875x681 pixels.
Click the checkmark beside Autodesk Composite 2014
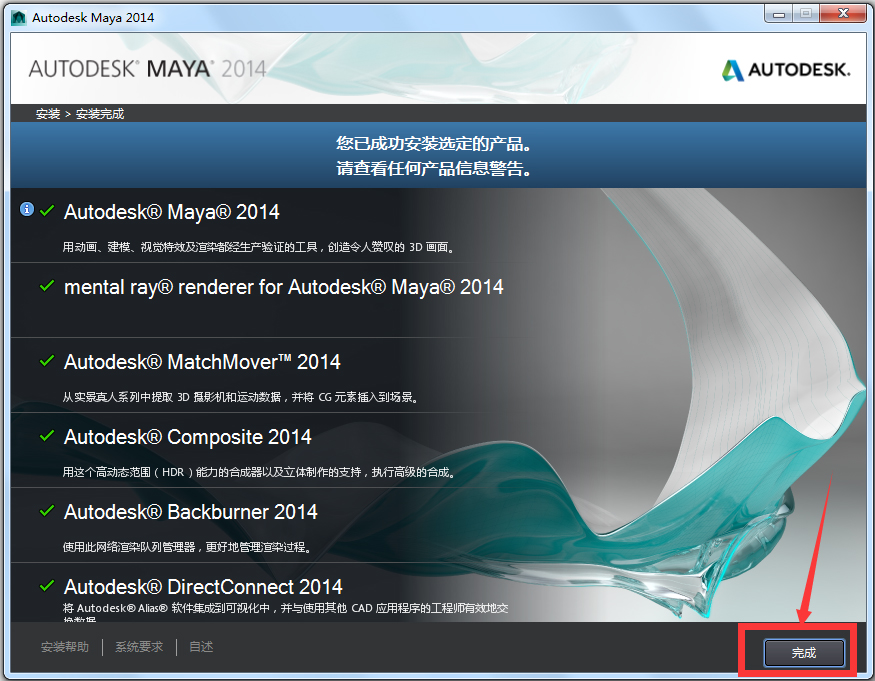[46, 436]
